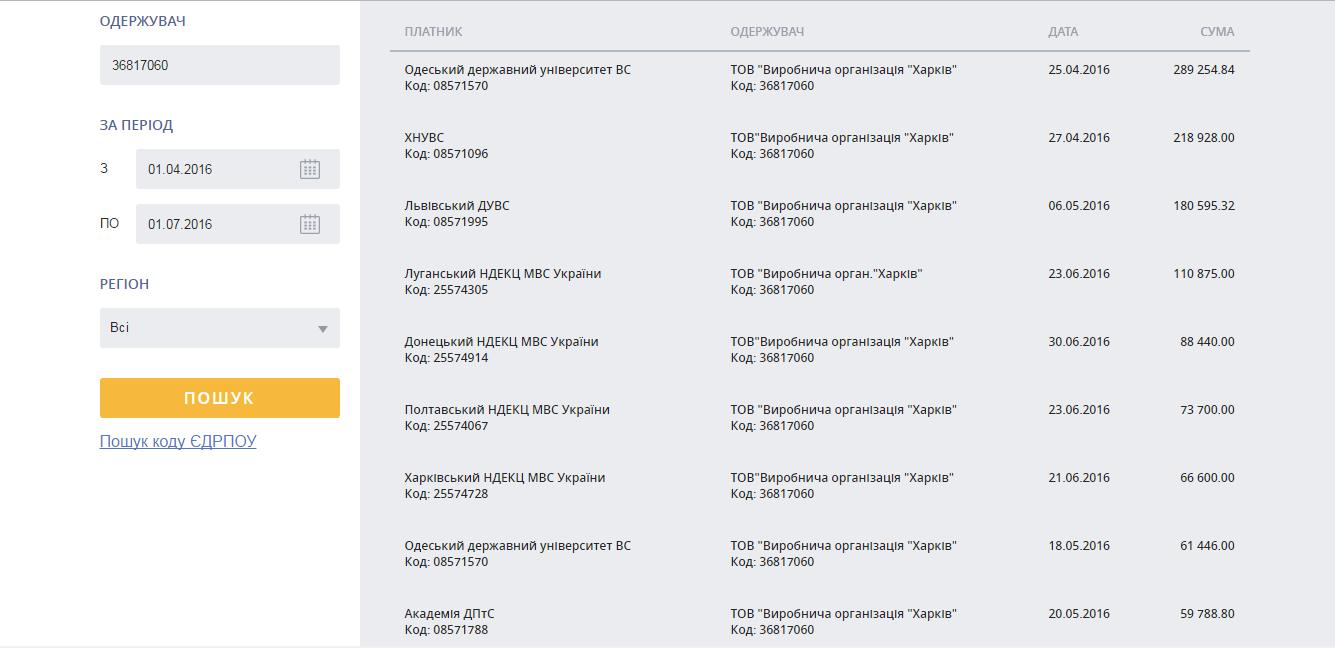The width and height of the screenshot is (1335, 648).
Task: Click the end date 01.07.2016 field
Action: (215, 224)
